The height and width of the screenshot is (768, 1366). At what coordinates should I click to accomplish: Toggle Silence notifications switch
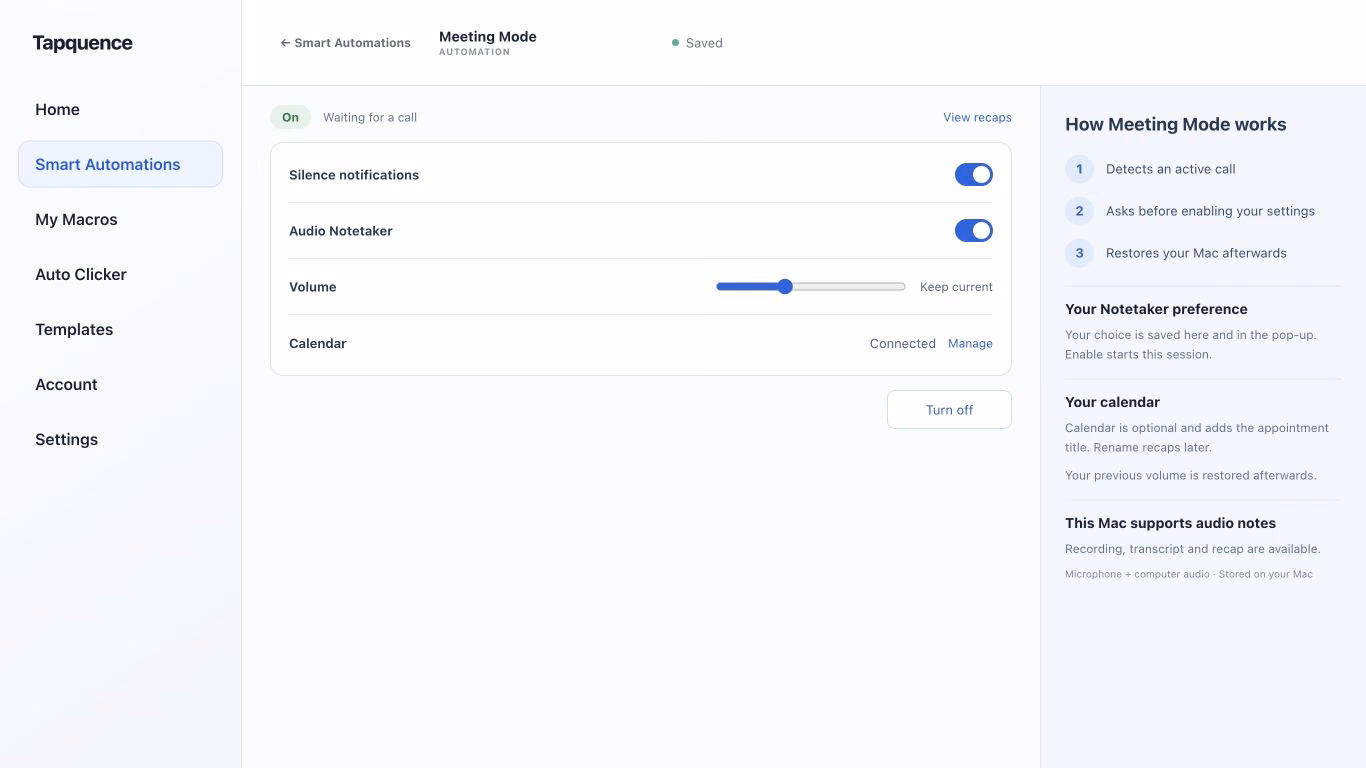click(x=974, y=175)
